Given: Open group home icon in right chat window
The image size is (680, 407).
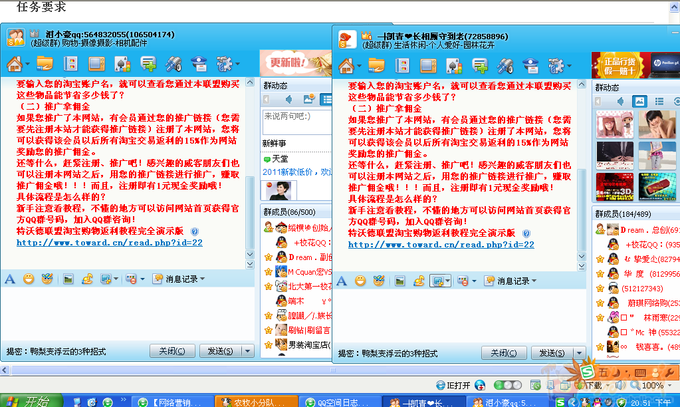Looking at the screenshot, I should [x=346, y=66].
